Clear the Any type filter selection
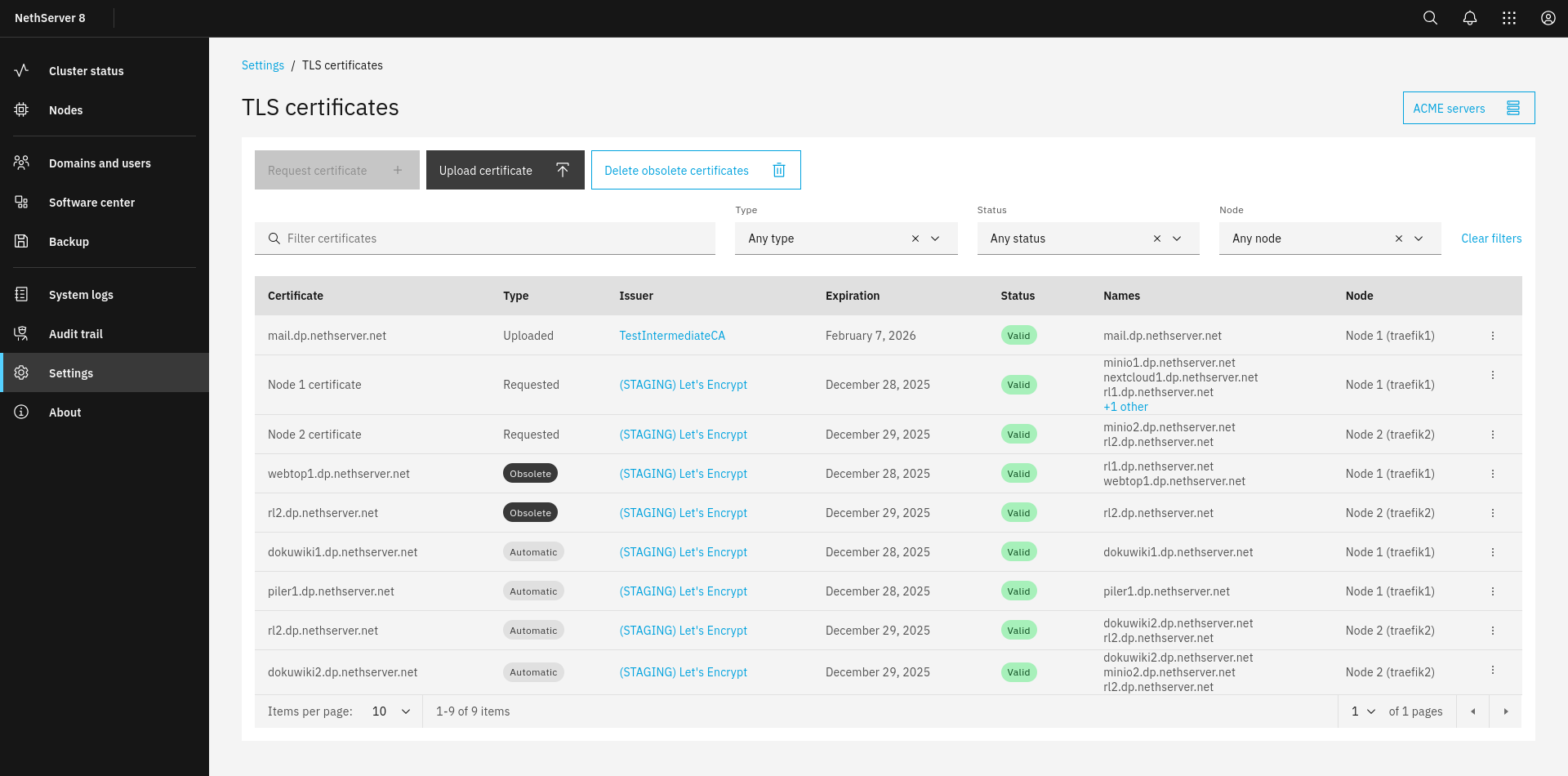This screenshot has height=776, width=1568. point(915,239)
